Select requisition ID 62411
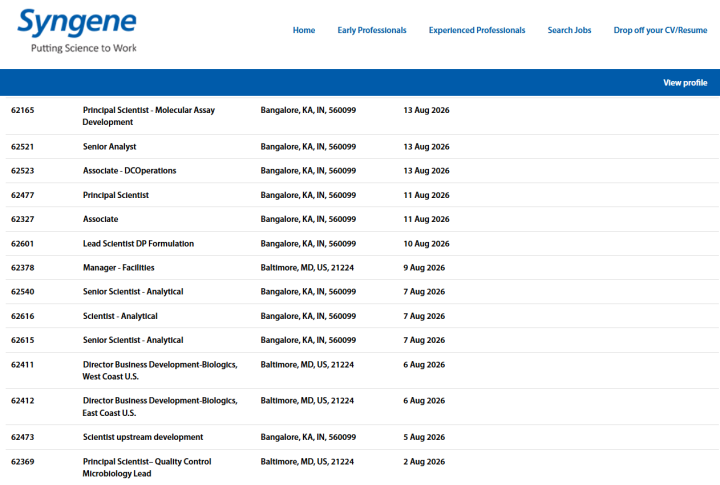 tap(22, 365)
